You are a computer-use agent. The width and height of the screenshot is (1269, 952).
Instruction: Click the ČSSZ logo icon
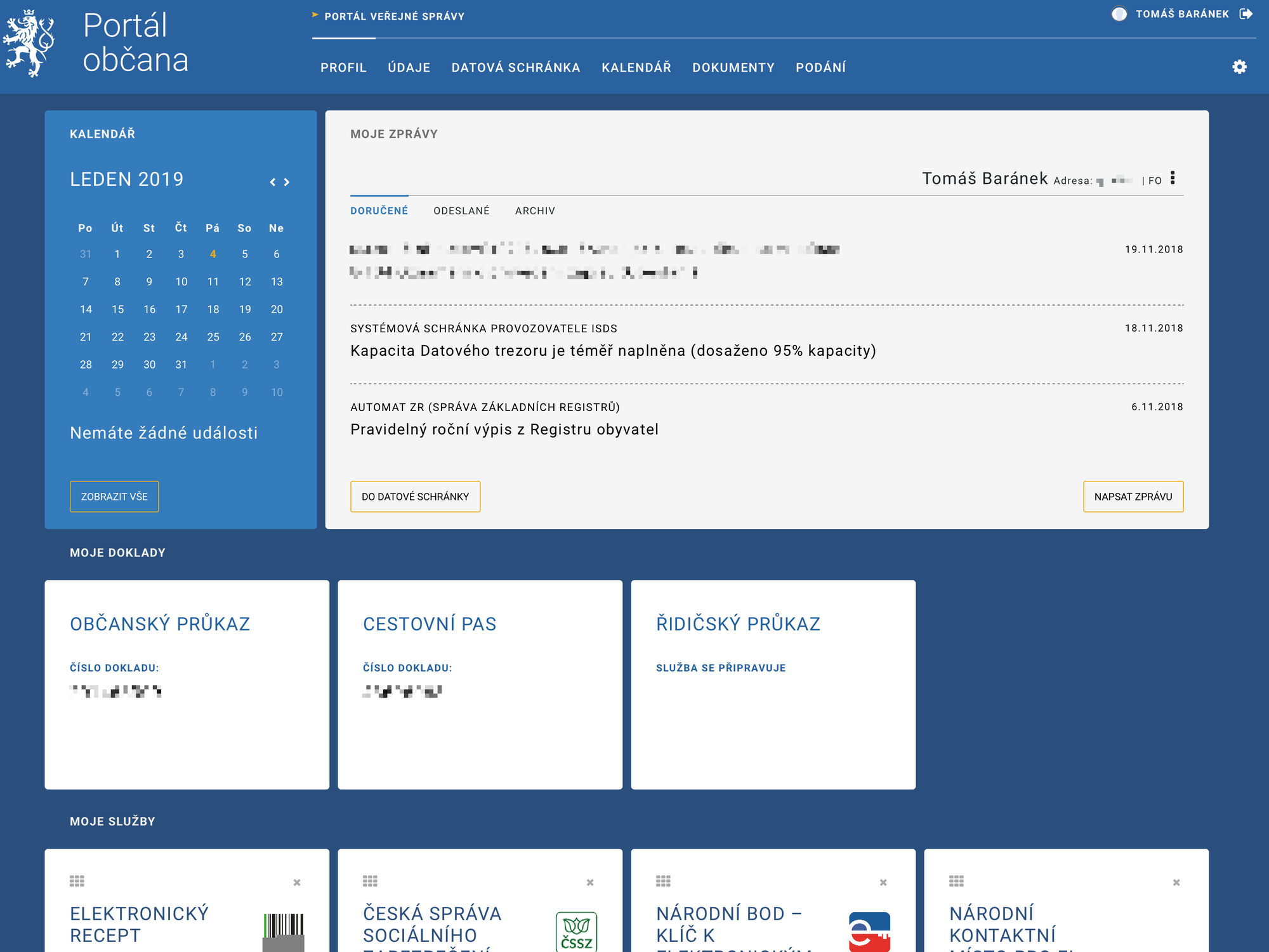click(x=576, y=931)
